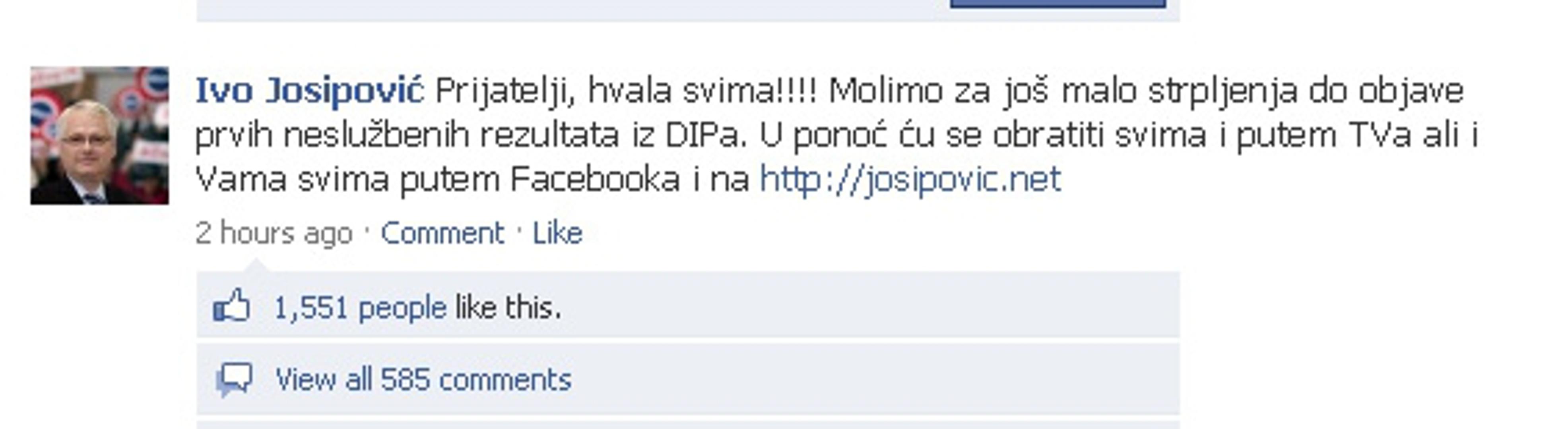Screen dimensions: 1568x429
Task: Expand View all 585 comments
Action: [x=424, y=380]
